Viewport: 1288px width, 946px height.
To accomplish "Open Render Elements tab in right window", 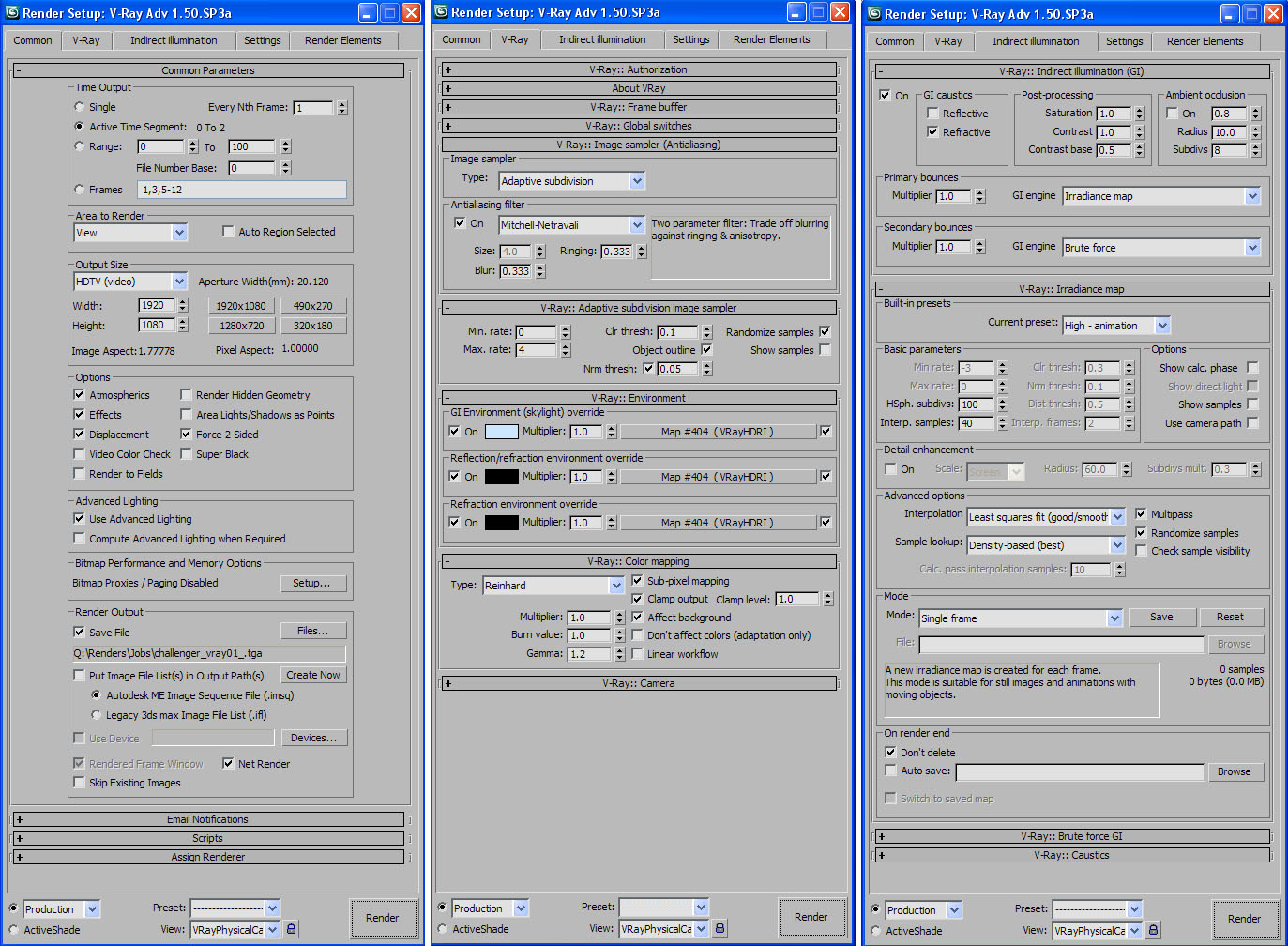I will [x=1205, y=41].
